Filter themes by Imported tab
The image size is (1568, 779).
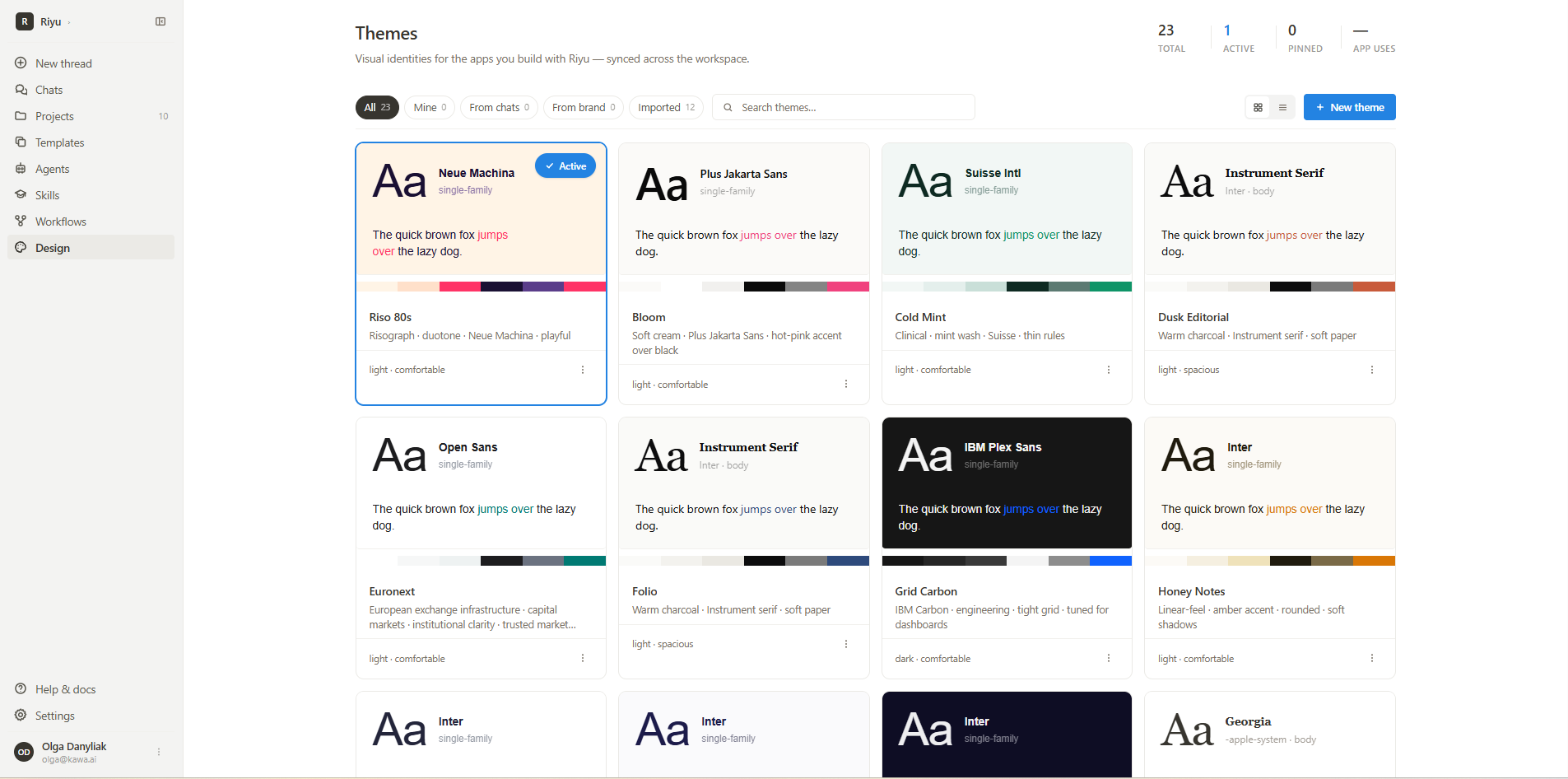click(666, 107)
